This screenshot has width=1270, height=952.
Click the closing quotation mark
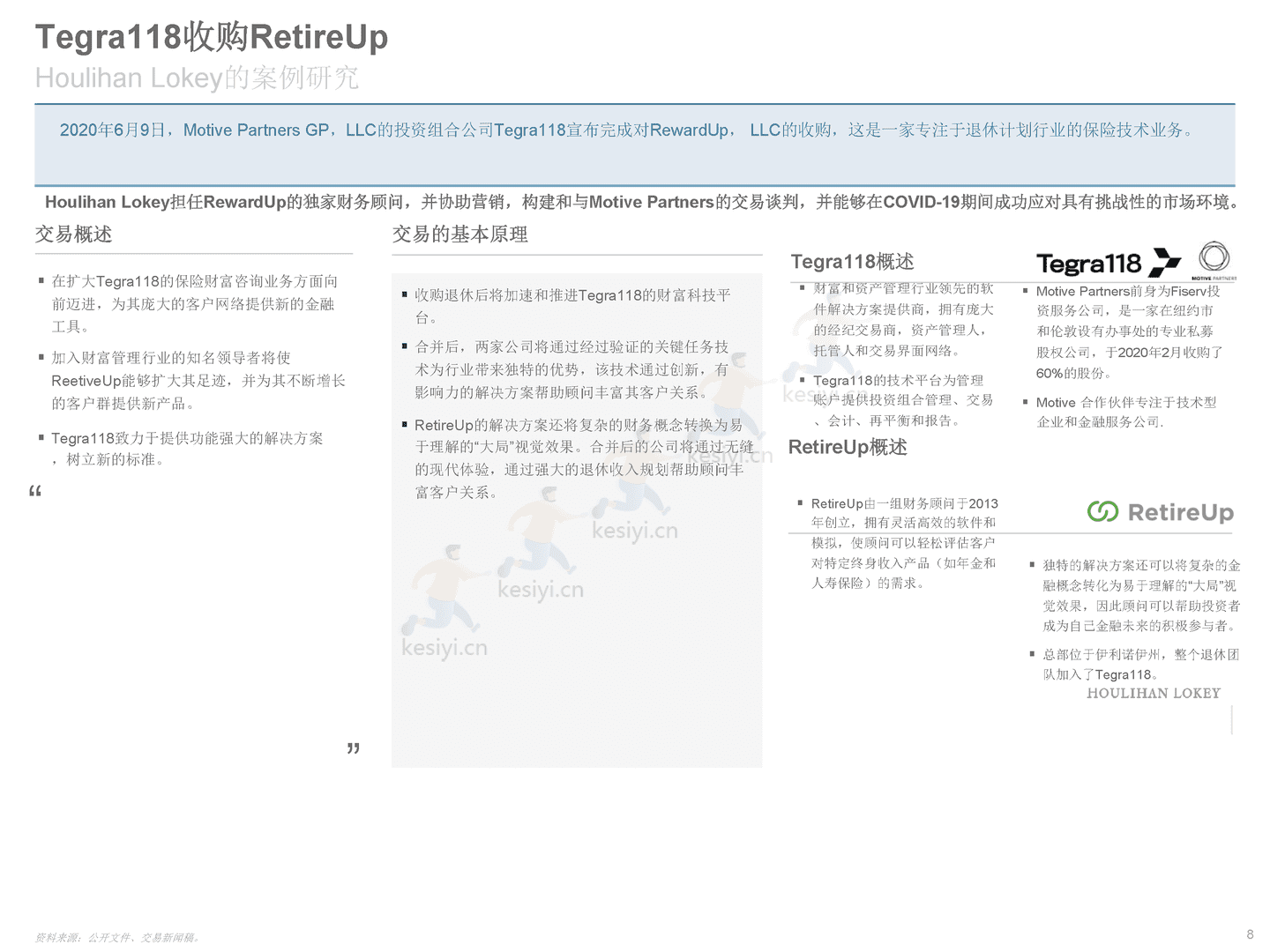tap(354, 748)
